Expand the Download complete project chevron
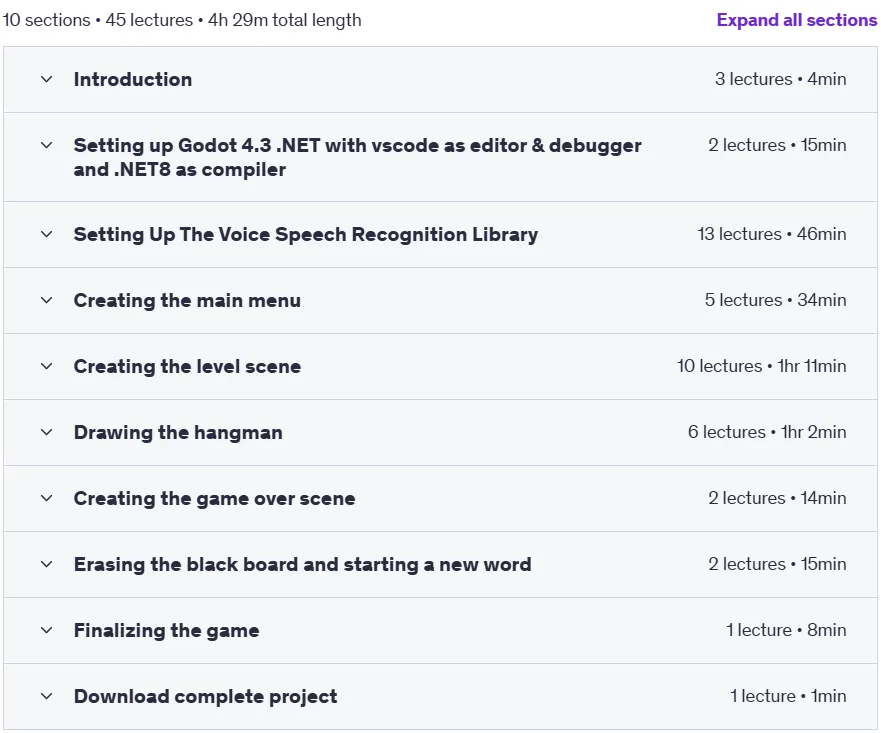The image size is (881, 733). pos(47,696)
